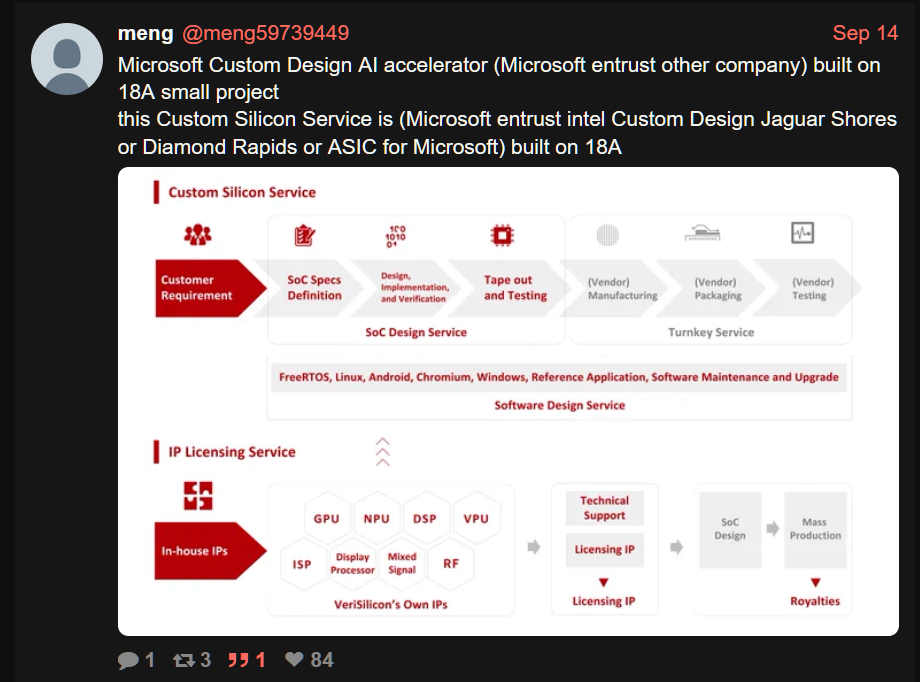Click the heart like icon
This screenshot has width=920, height=682.
pos(294,659)
